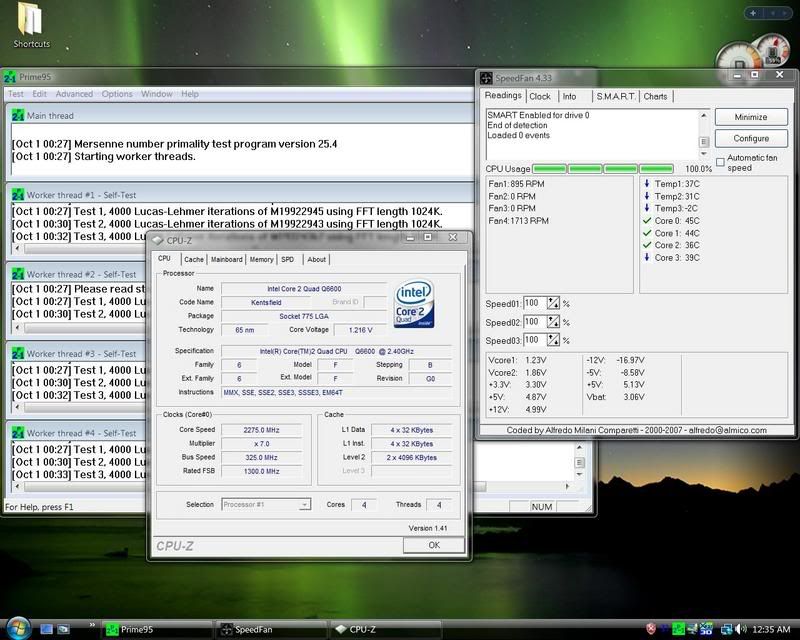Viewport: 800px width, 640px height.
Task: Click the green Prime95 icon in the system tray
Action: 676,628
